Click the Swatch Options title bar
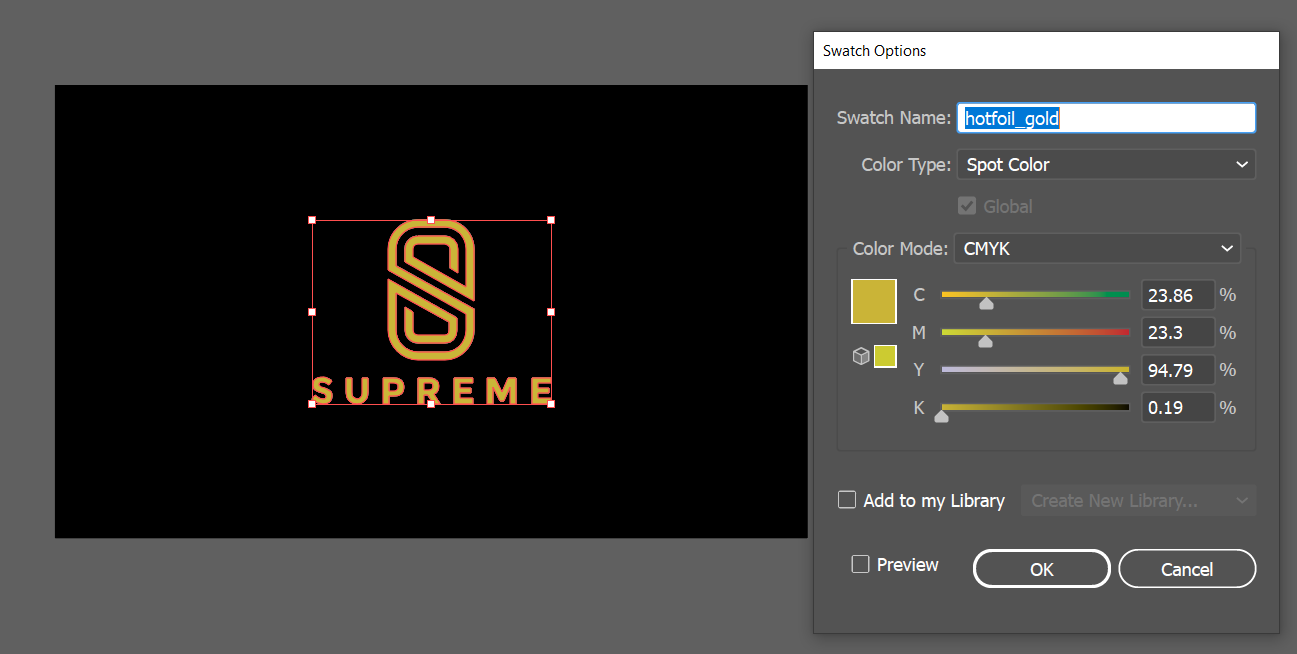The width and height of the screenshot is (1297, 654). [x=1046, y=50]
